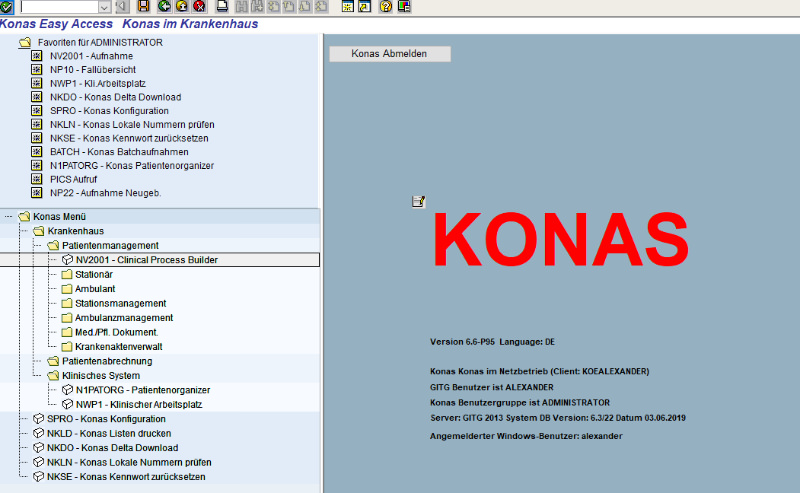Open favorite BATCH - Konas Batchaufnahmen
Image resolution: width=800 pixels, height=493 pixels.
pyautogui.click(x=119, y=152)
